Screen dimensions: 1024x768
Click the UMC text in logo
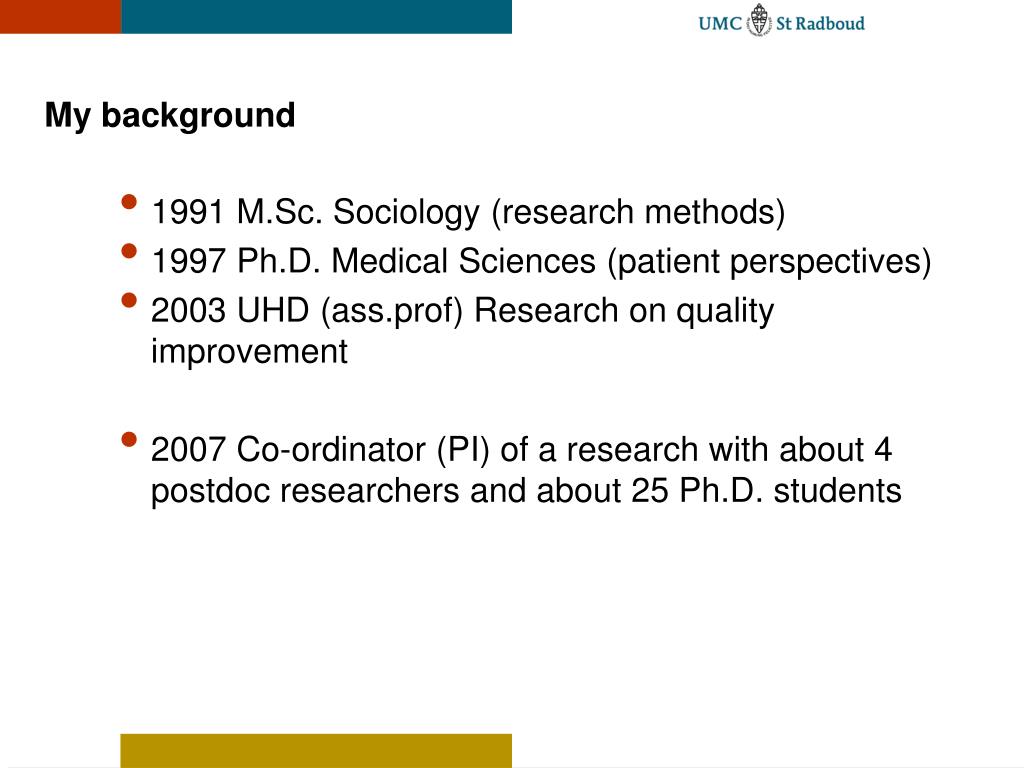pyautogui.click(x=720, y=24)
